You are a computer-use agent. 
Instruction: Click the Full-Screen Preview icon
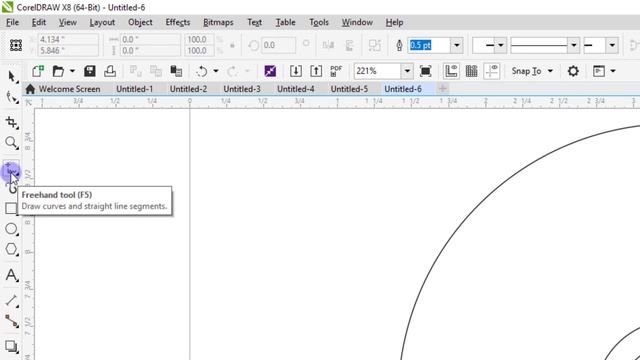(425, 71)
